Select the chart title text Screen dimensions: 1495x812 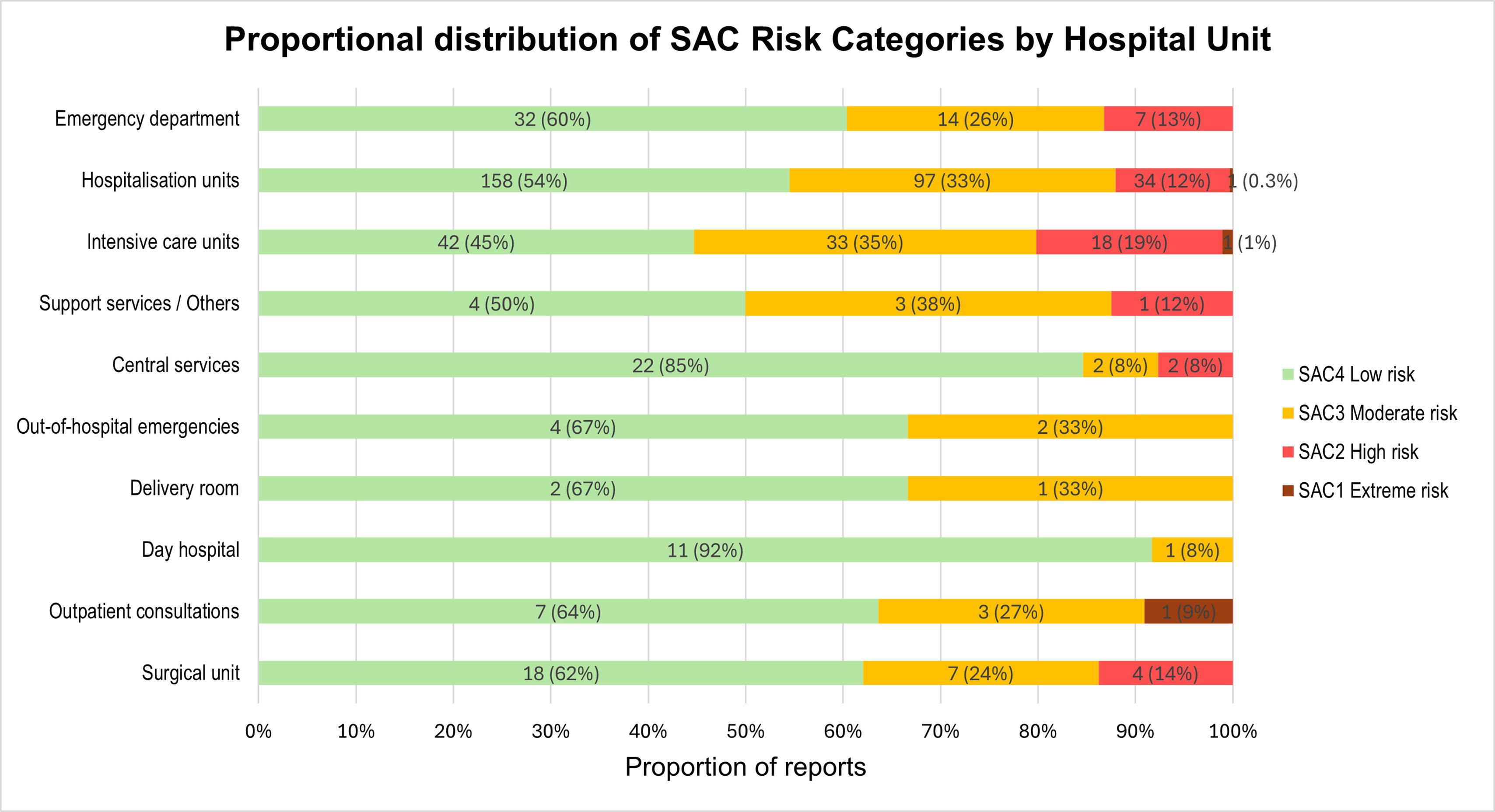[x=747, y=39]
